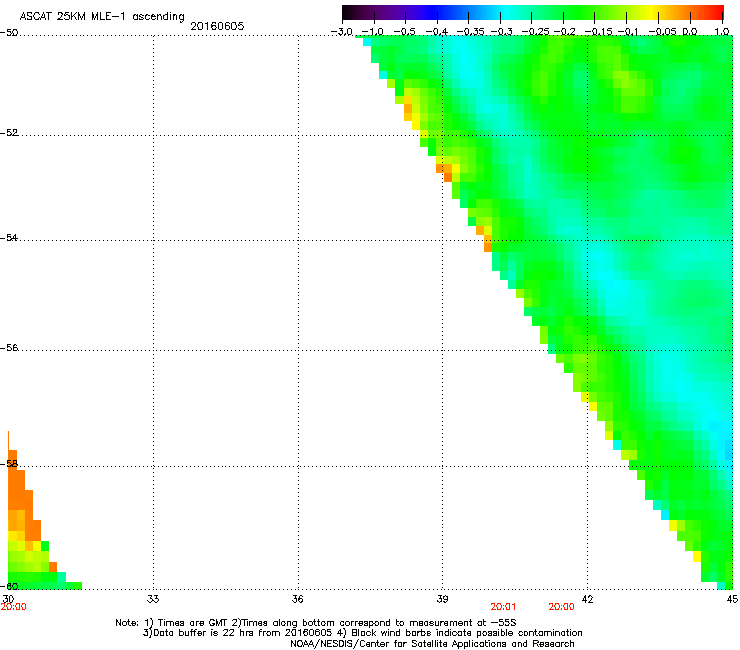Click the latitude axis label -54

(x=9, y=237)
